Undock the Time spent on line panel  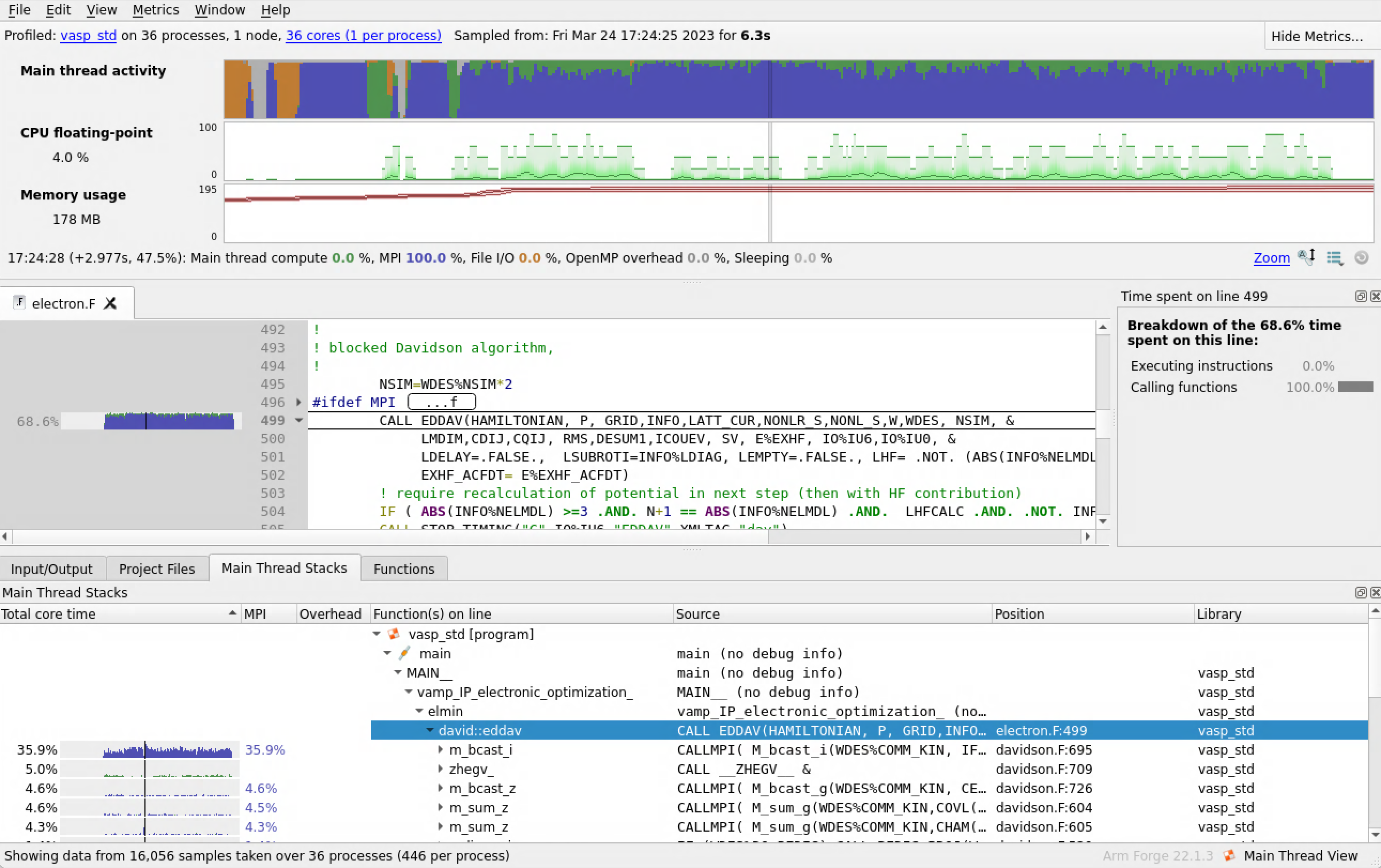coord(1360,296)
